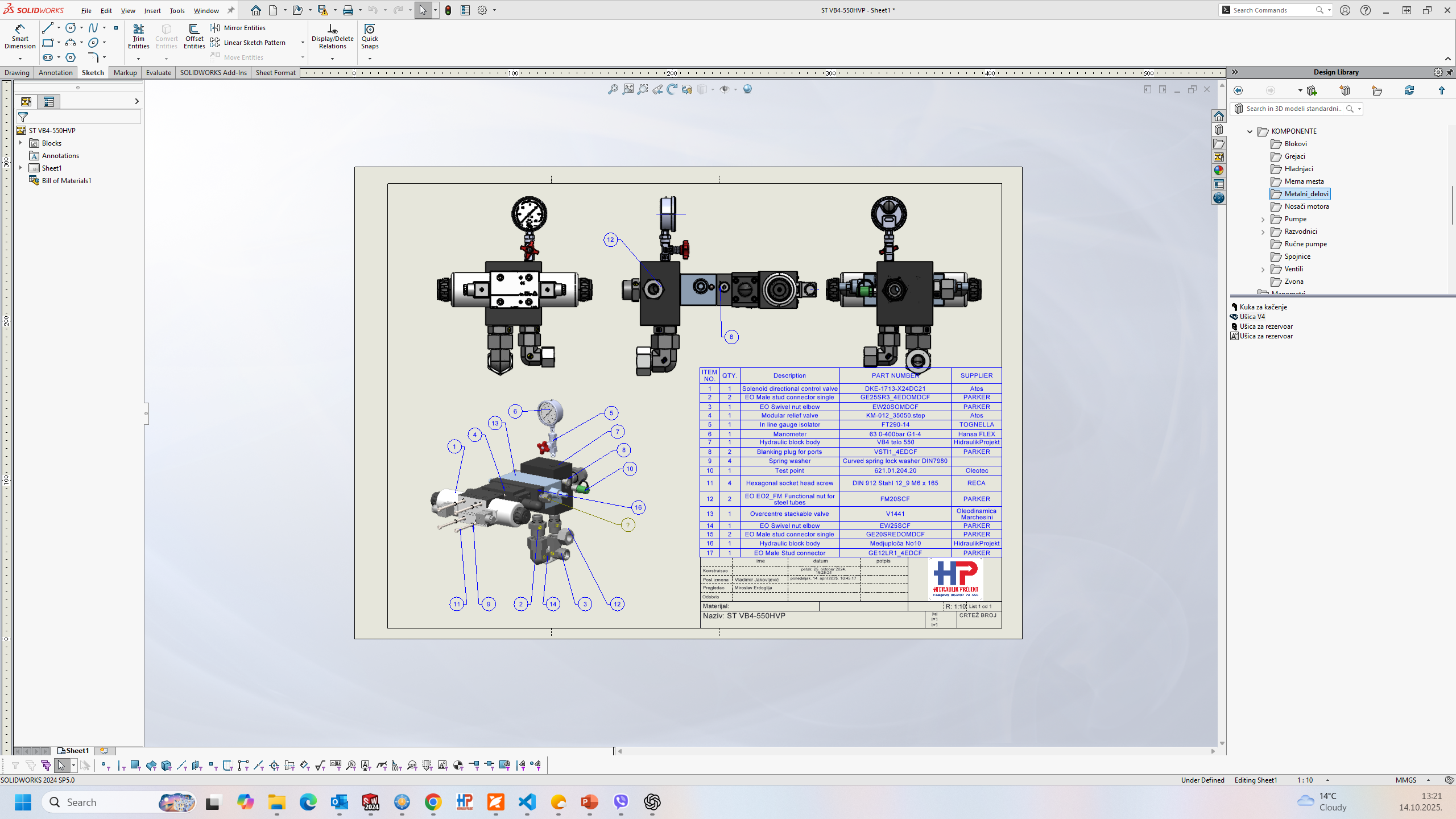The width and height of the screenshot is (1456, 819).
Task: Open the Appearances tab in task pane
Action: 1218,170
